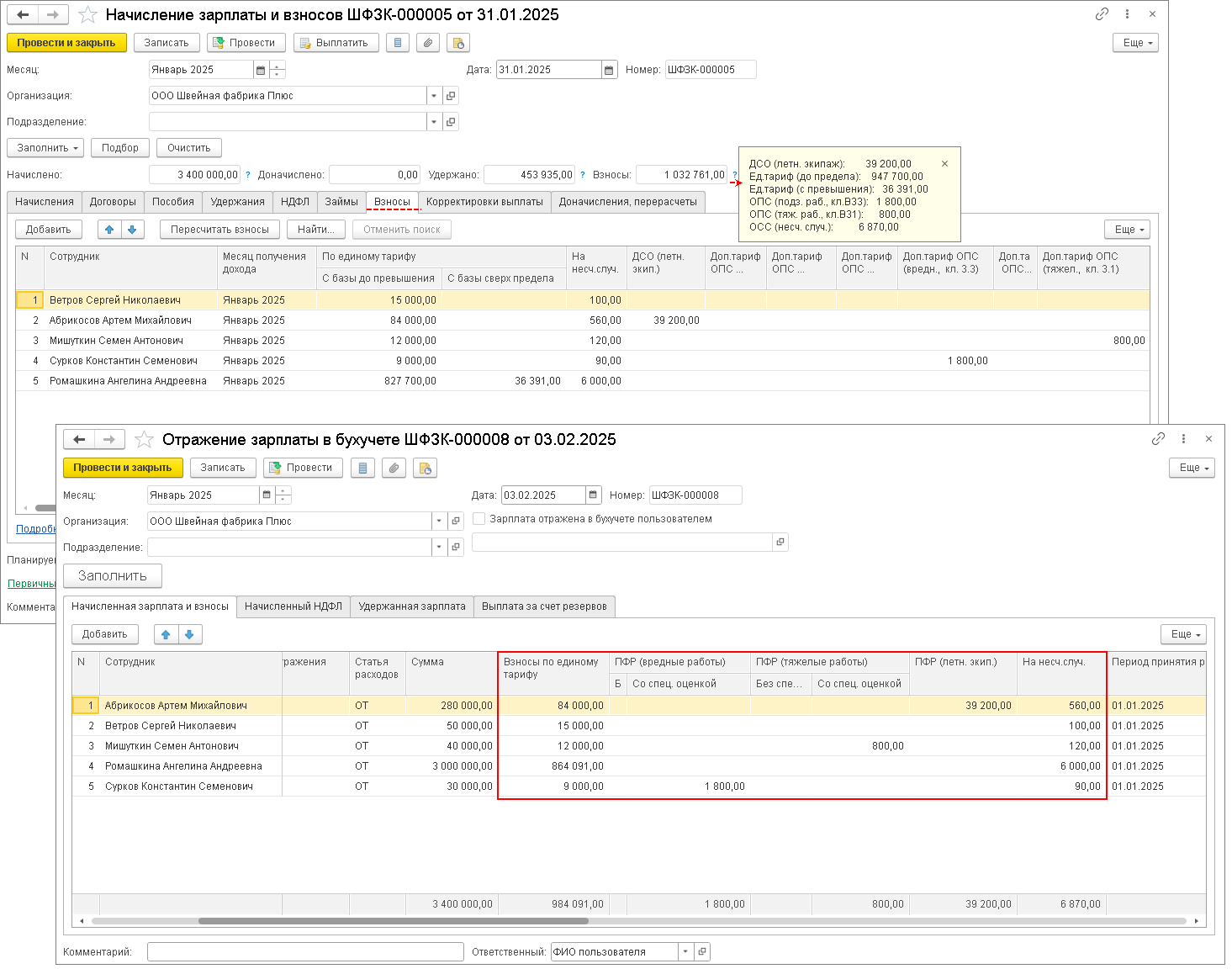Expand Организация dropdown in Начисление зарплаты window

pyautogui.click(x=434, y=96)
